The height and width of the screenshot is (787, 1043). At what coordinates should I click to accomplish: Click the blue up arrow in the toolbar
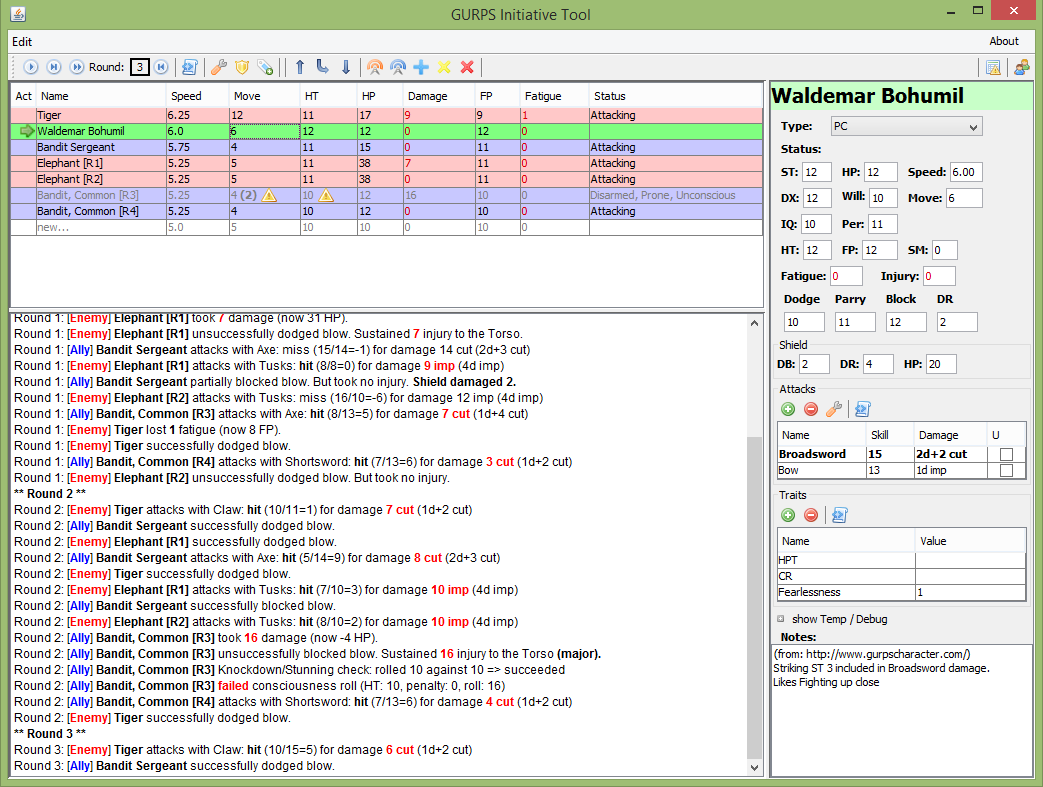[299, 67]
